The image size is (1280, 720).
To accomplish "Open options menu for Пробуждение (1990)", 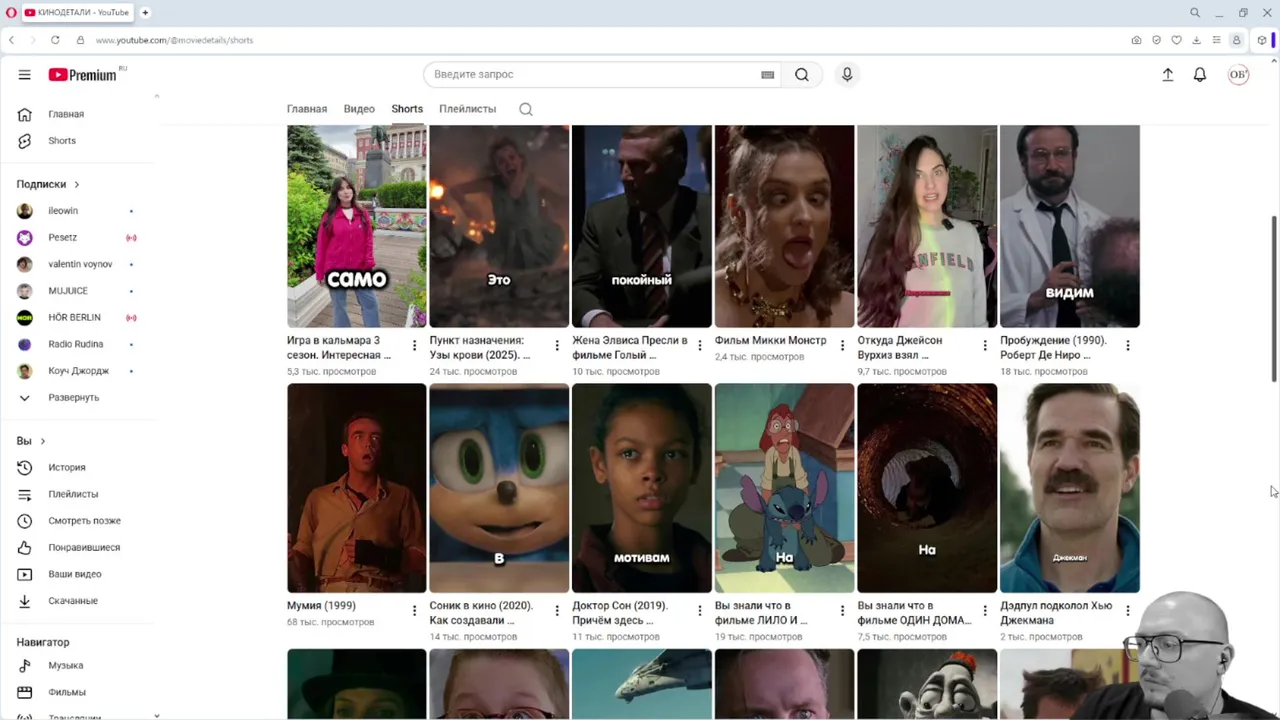I will click(x=1128, y=346).
